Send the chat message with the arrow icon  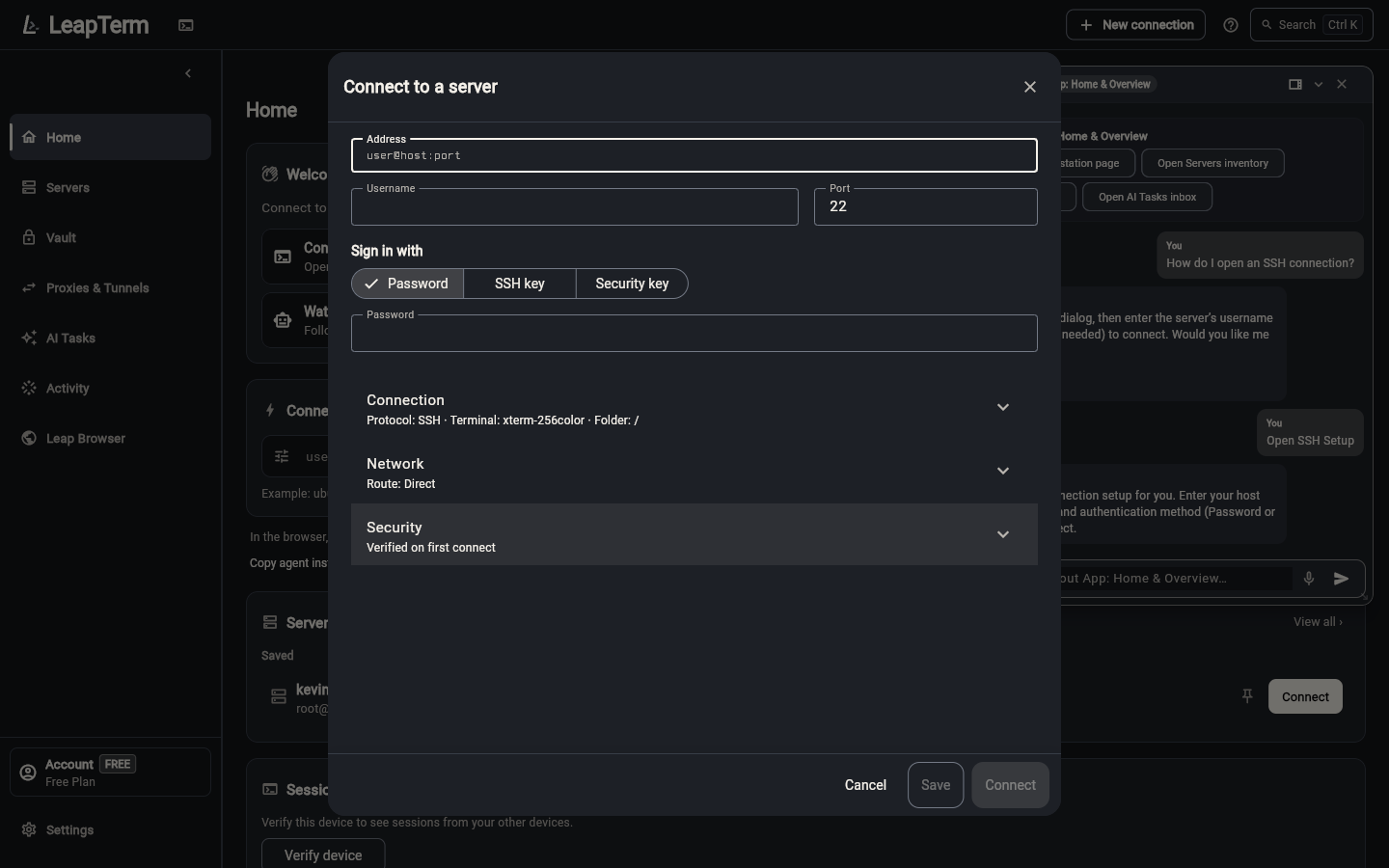(x=1341, y=579)
